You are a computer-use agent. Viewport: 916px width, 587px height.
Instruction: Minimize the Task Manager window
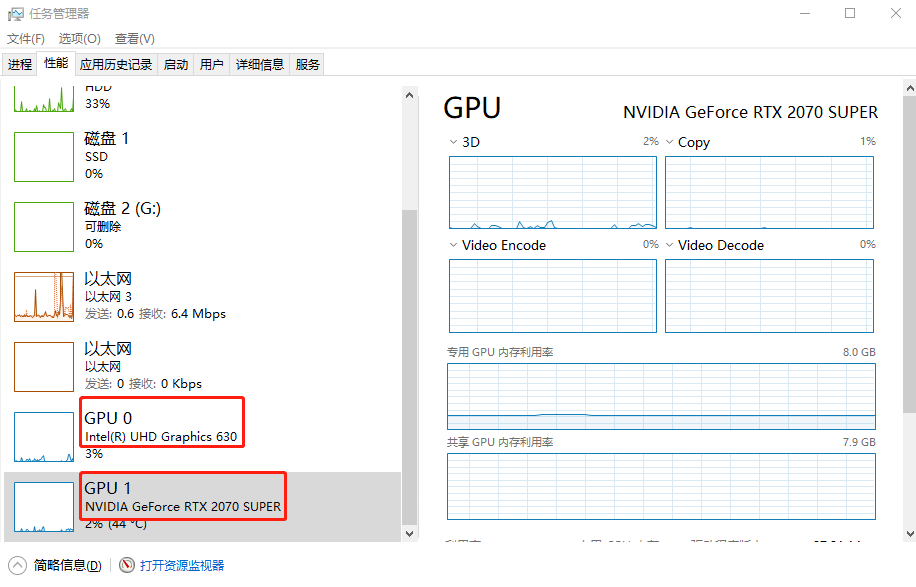point(805,13)
